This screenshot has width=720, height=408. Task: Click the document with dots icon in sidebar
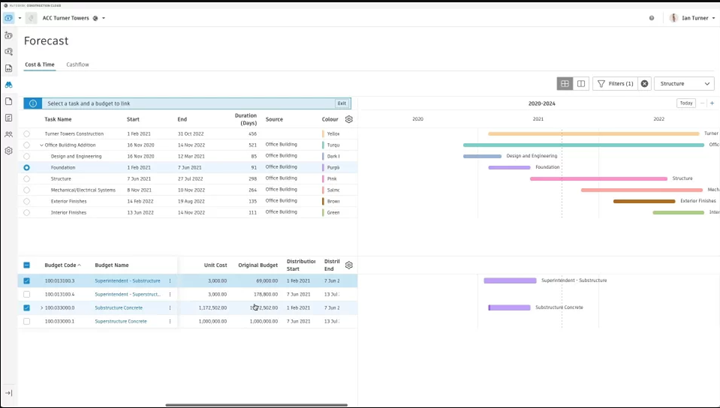(8, 68)
